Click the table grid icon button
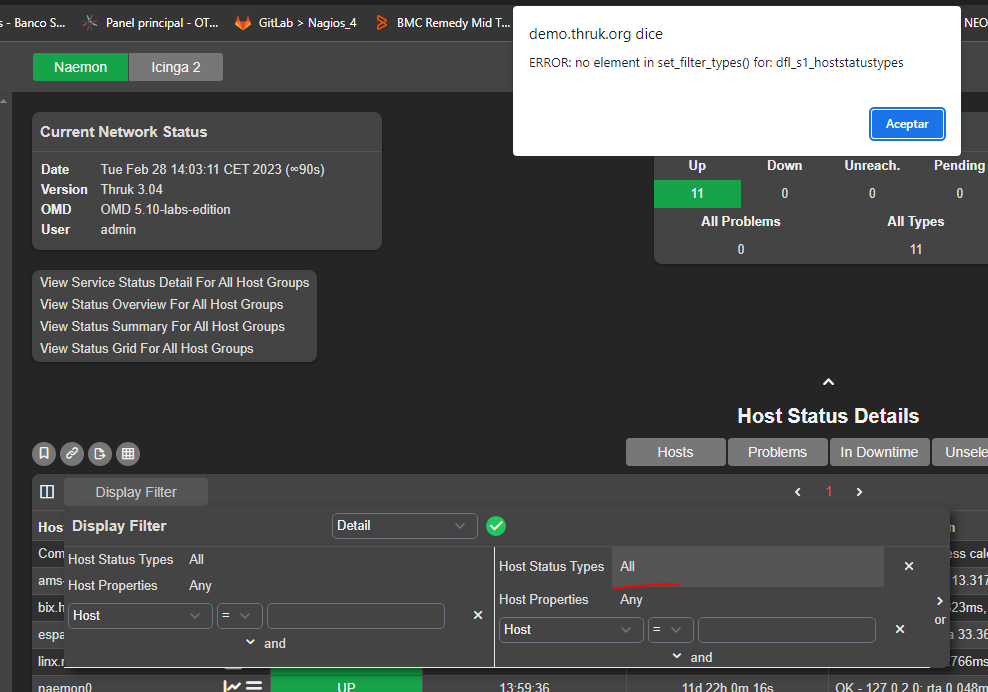The image size is (988, 692). [x=128, y=453]
